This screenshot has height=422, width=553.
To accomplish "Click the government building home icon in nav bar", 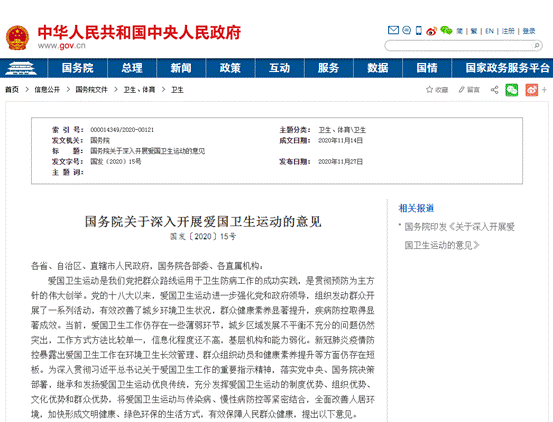I will click(21, 68).
